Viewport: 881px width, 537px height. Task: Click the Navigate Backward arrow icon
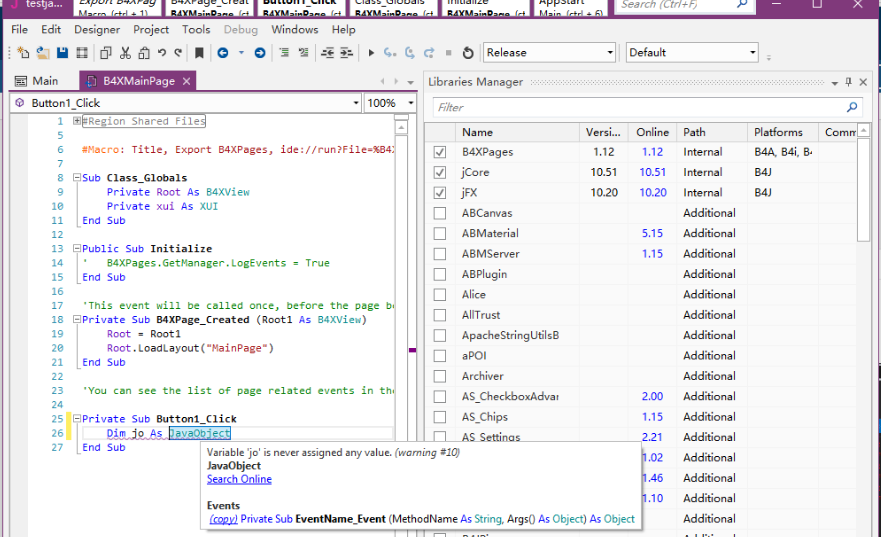(223, 53)
